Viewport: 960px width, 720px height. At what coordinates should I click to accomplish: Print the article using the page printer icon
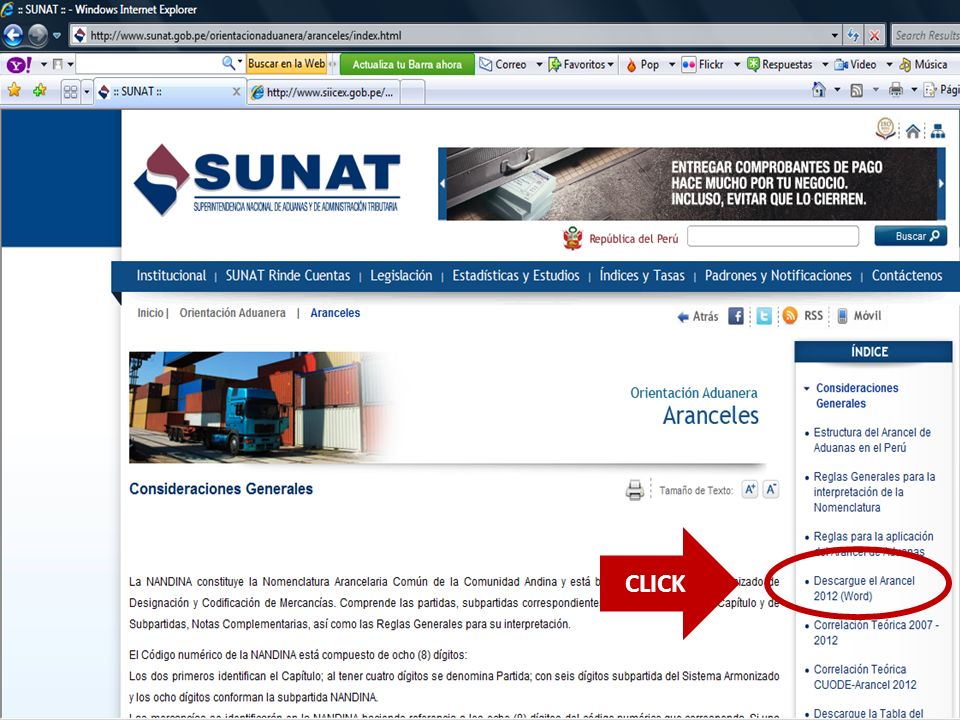(635, 490)
